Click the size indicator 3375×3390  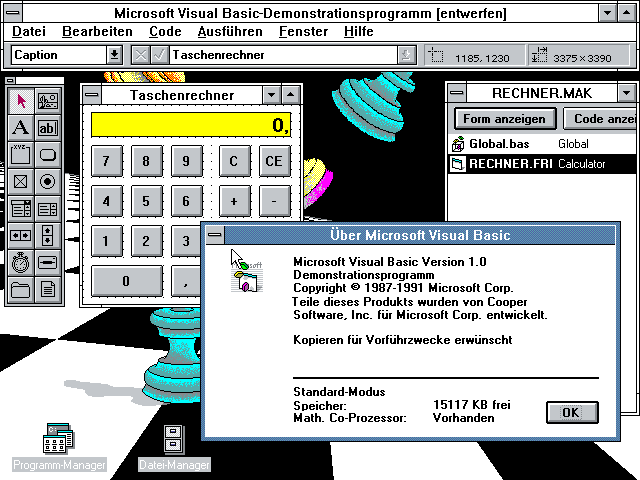click(578, 55)
